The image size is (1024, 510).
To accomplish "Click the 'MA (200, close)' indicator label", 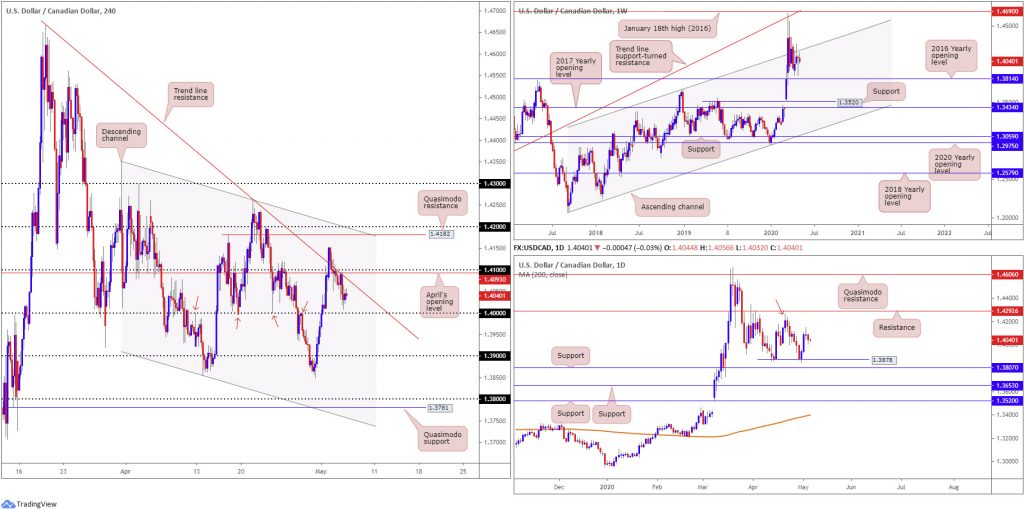I will (541, 274).
